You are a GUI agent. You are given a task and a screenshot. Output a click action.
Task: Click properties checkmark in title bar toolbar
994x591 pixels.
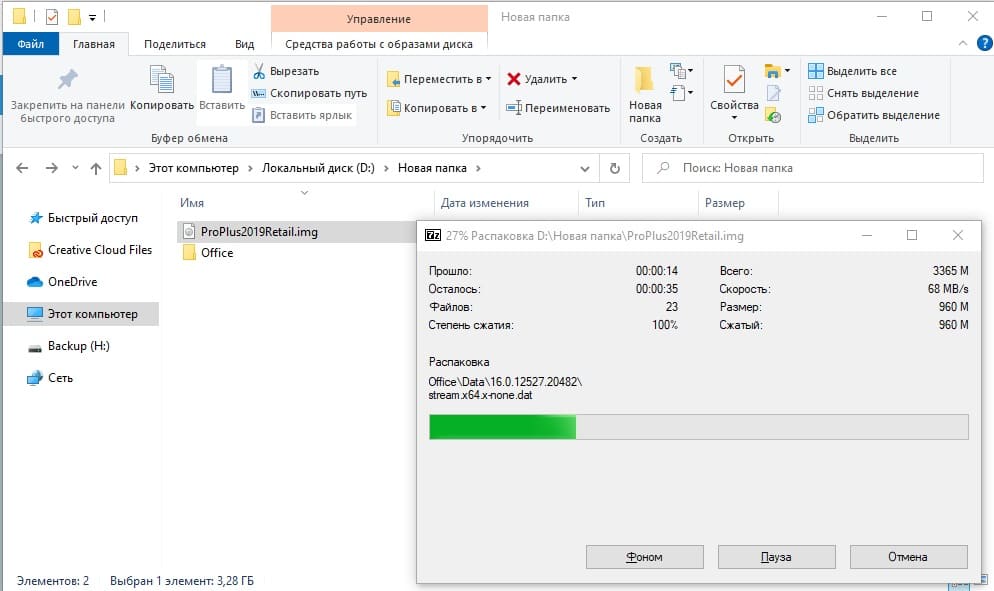click(52, 16)
